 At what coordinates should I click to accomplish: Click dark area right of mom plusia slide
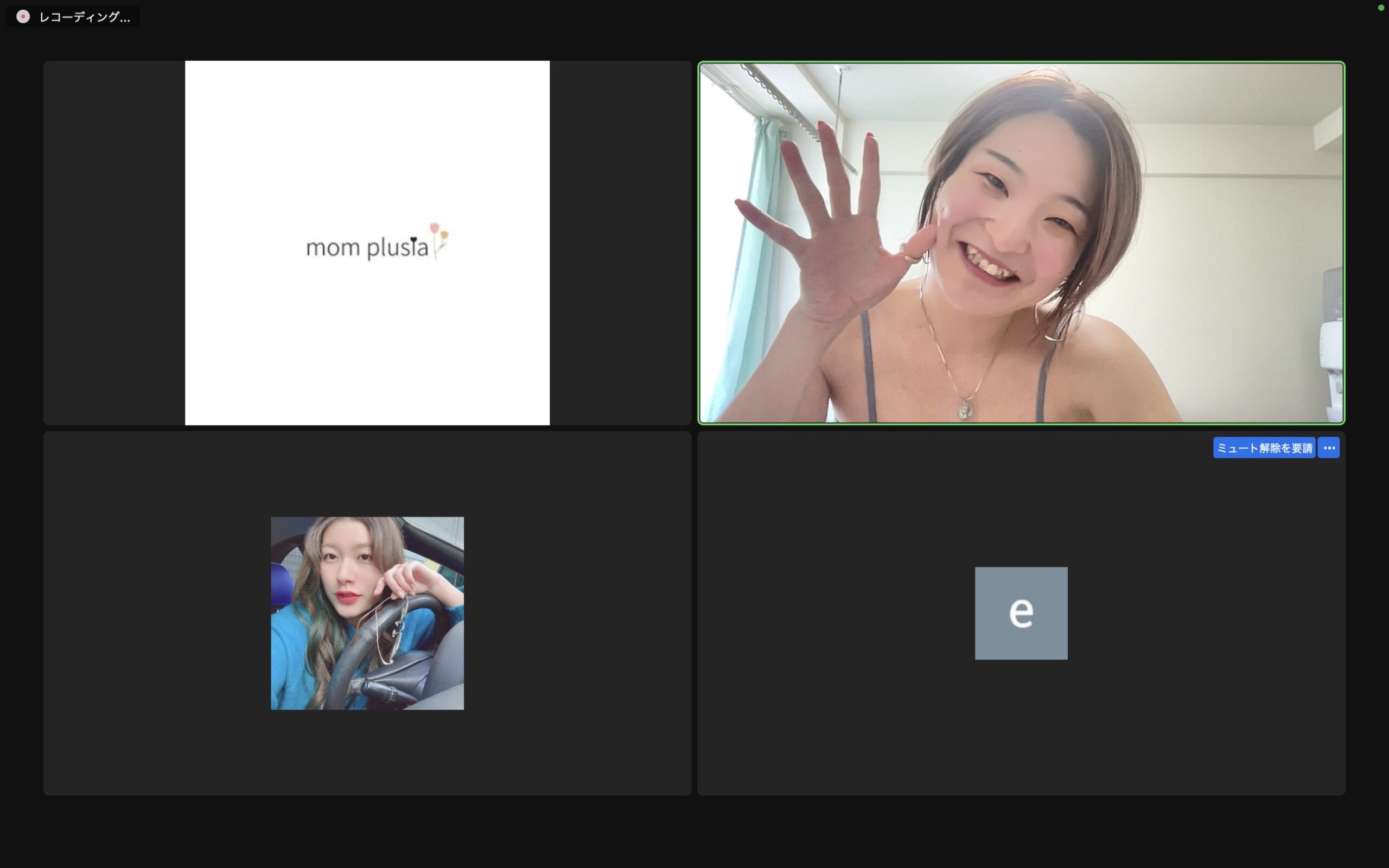point(620,243)
